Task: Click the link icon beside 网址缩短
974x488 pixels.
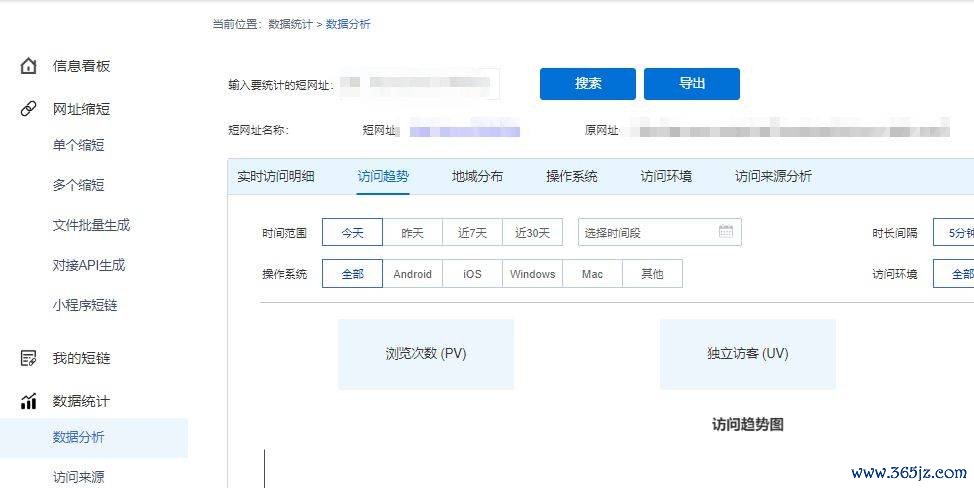Action: (29, 109)
